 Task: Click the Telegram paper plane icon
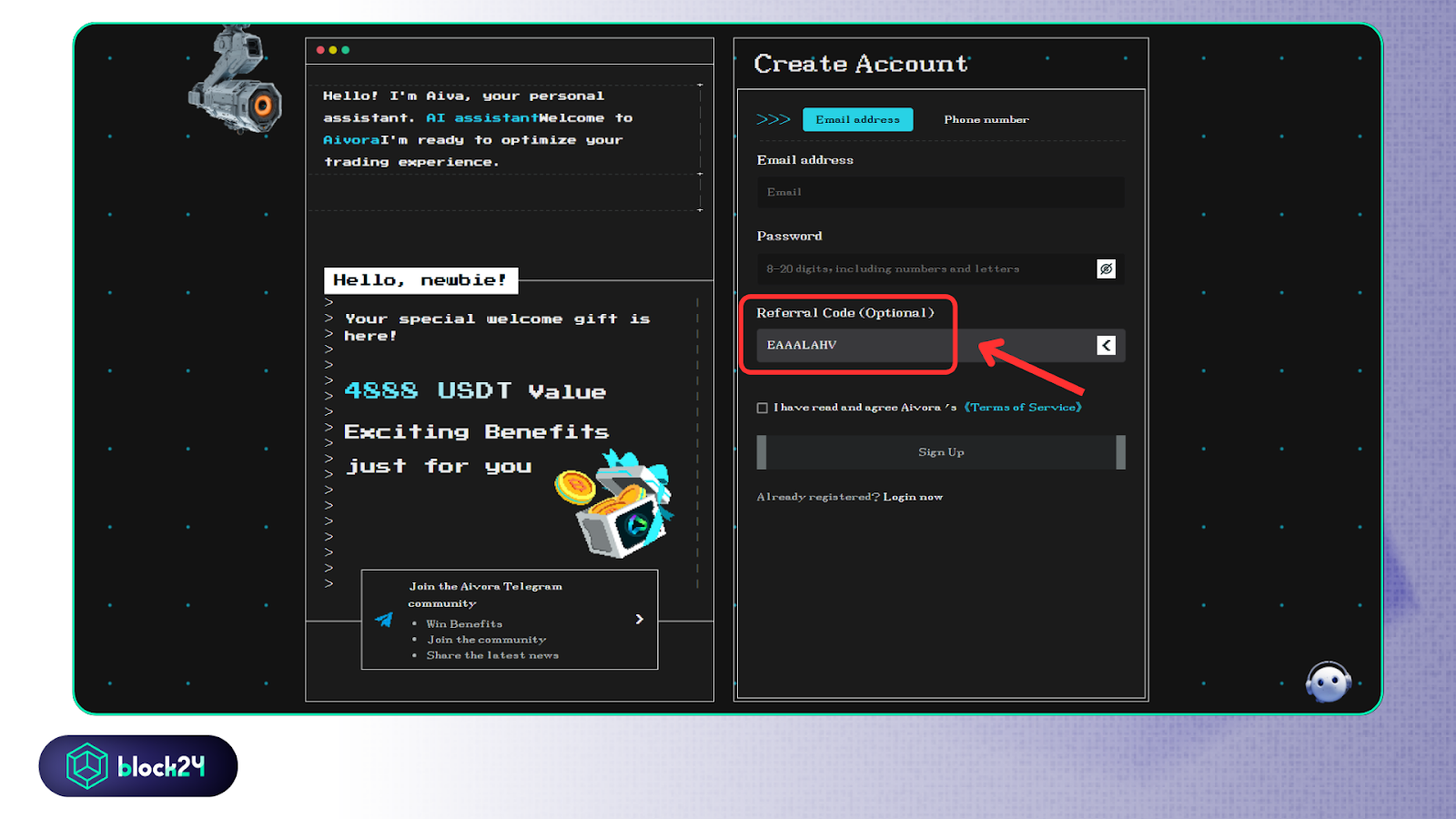(384, 620)
